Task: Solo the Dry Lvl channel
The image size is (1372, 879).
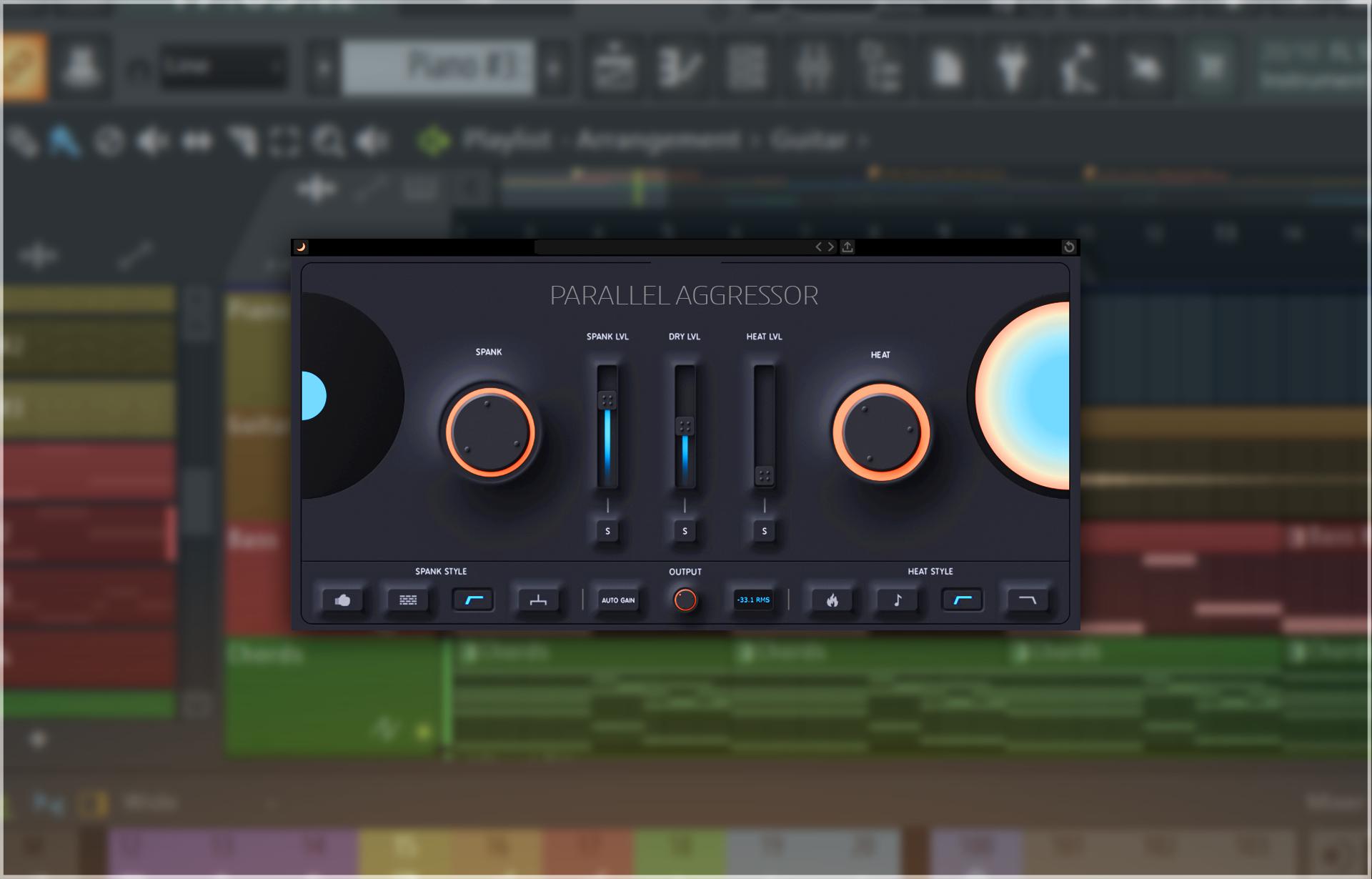Action: point(685,531)
